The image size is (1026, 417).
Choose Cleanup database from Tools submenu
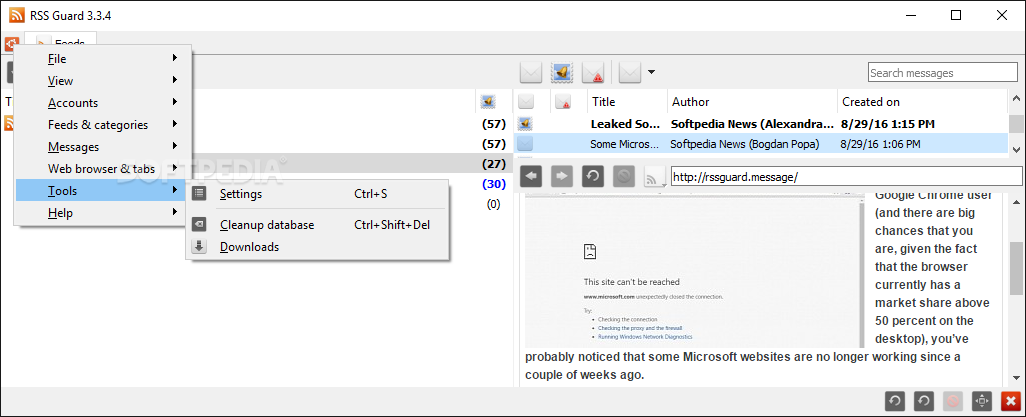pyautogui.click(x=317, y=225)
